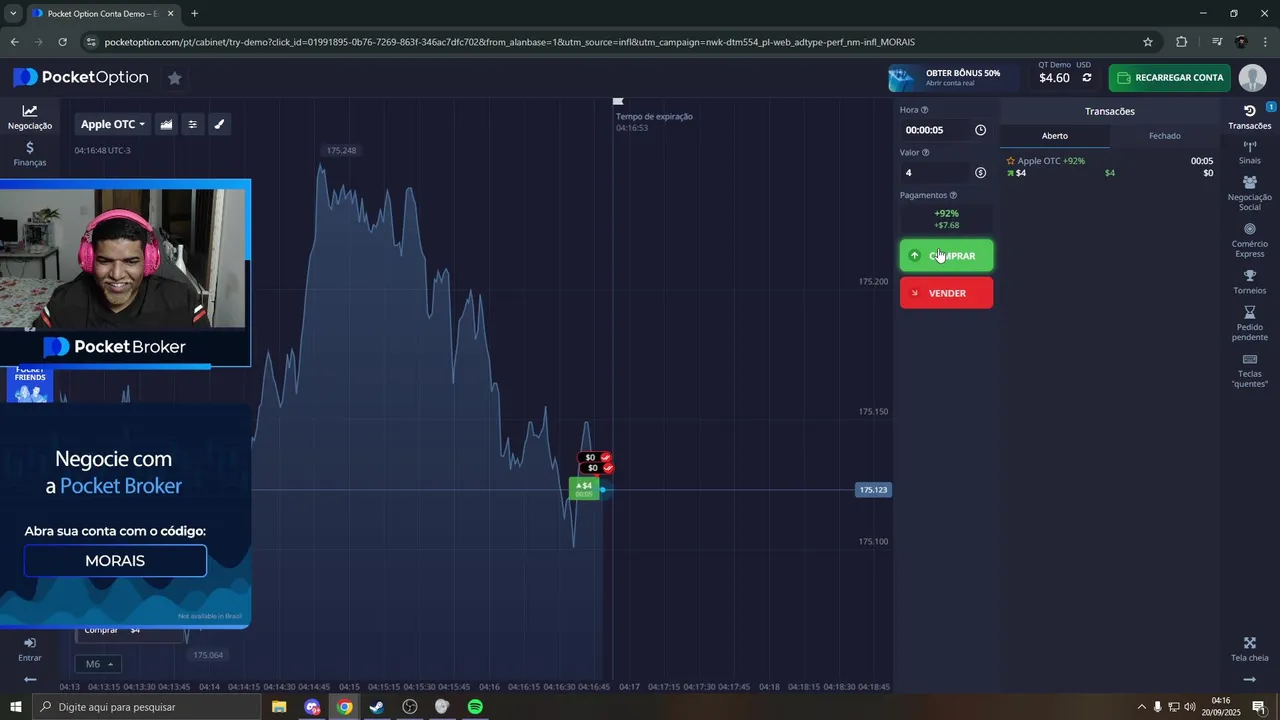Click the COMPRAR buy button

click(946, 256)
